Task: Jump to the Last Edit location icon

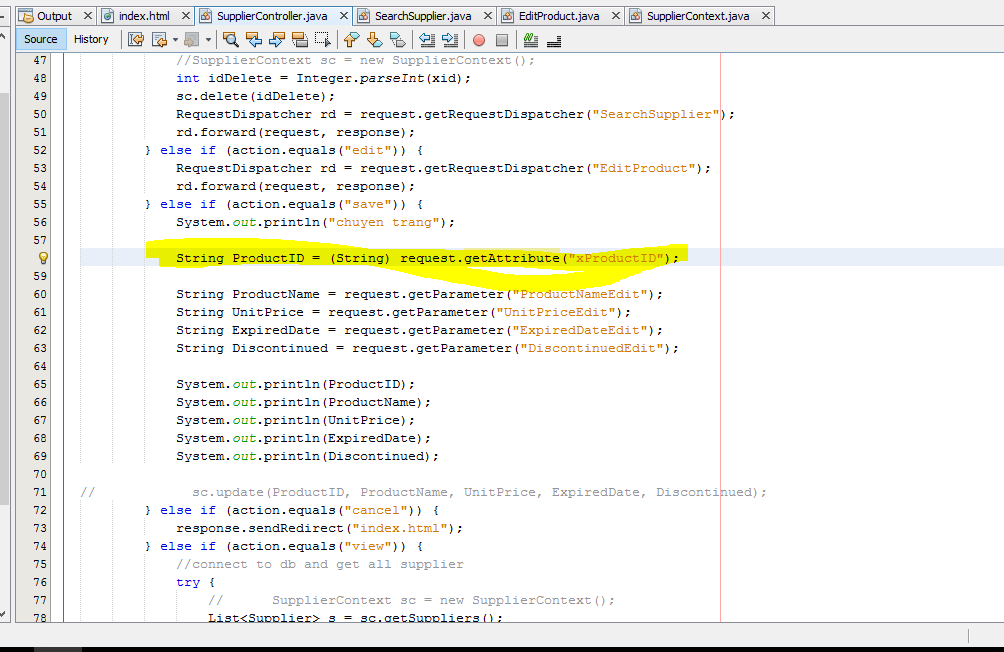Action: (x=137, y=40)
